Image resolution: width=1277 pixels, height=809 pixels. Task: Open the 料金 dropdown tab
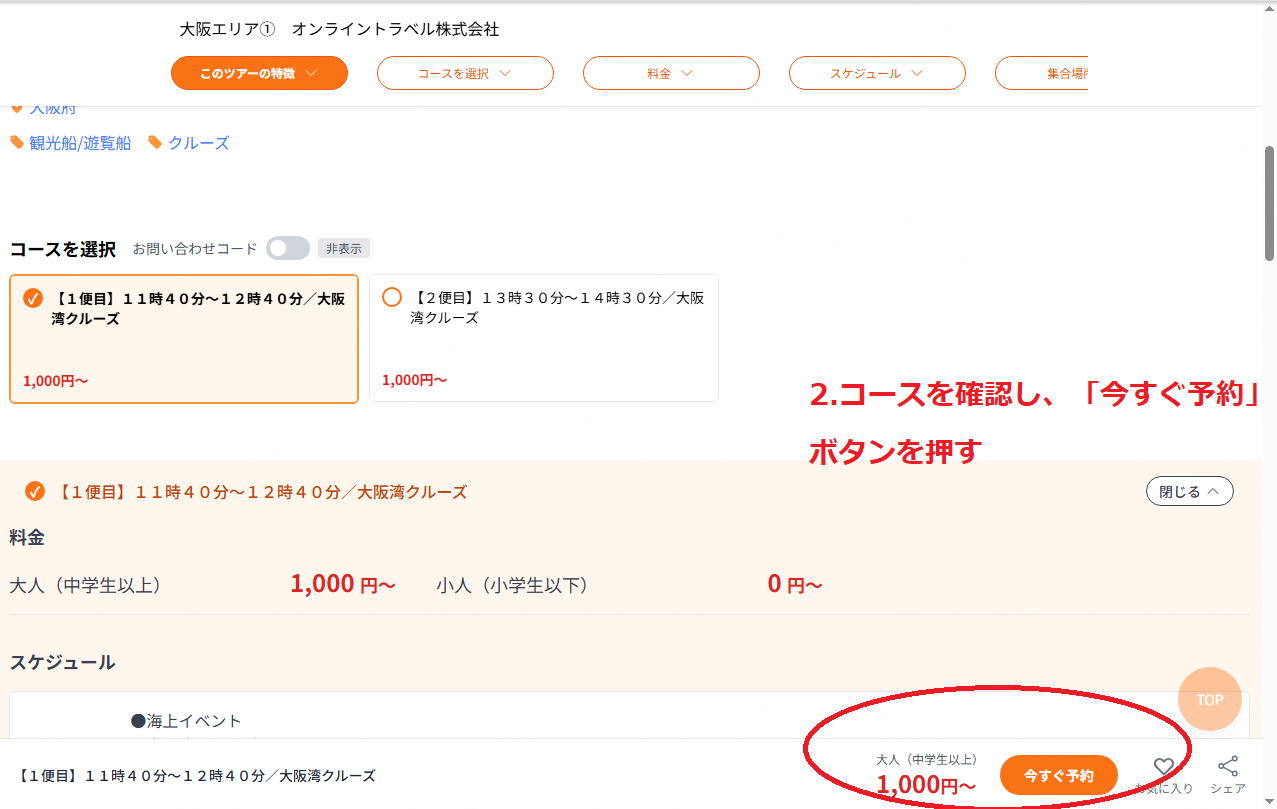point(671,73)
